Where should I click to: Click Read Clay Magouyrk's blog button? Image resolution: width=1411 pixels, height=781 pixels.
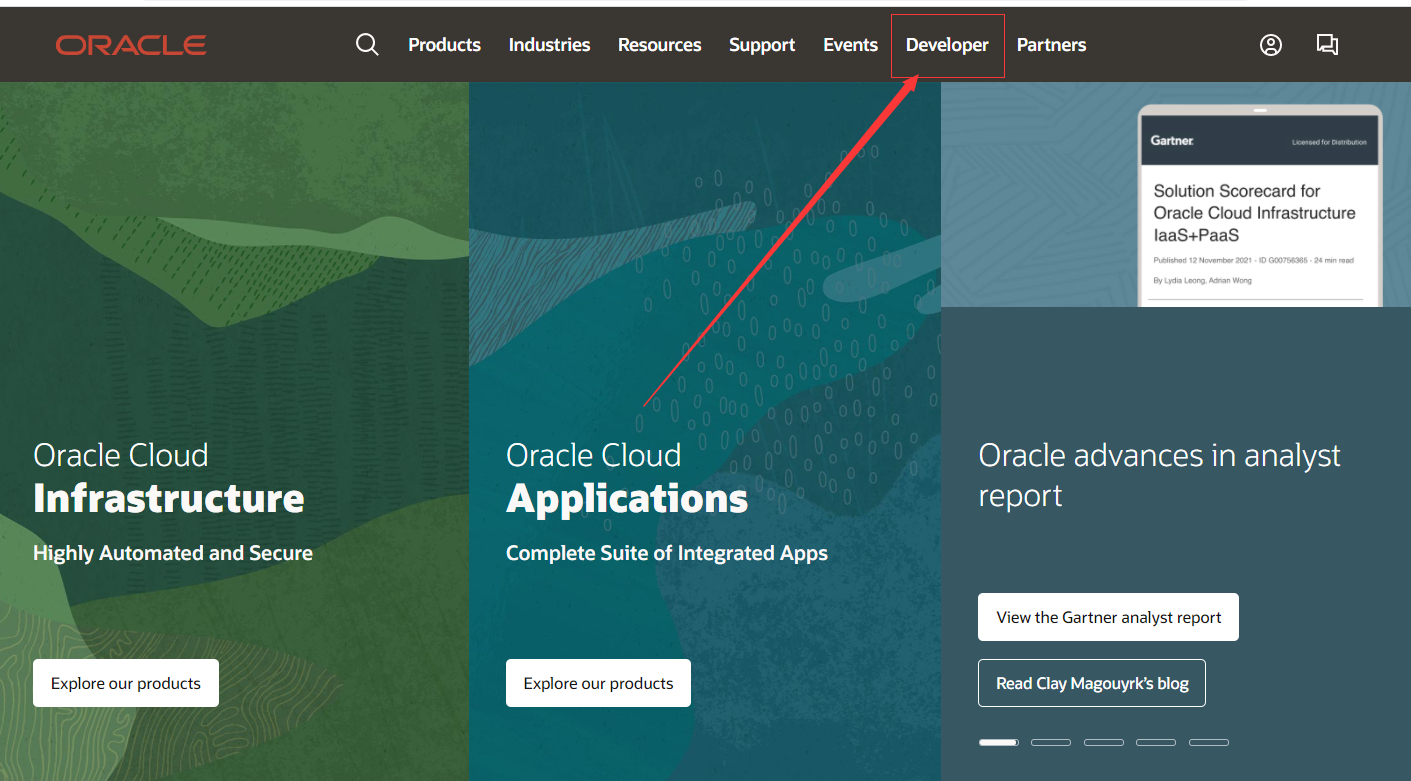click(x=1092, y=683)
